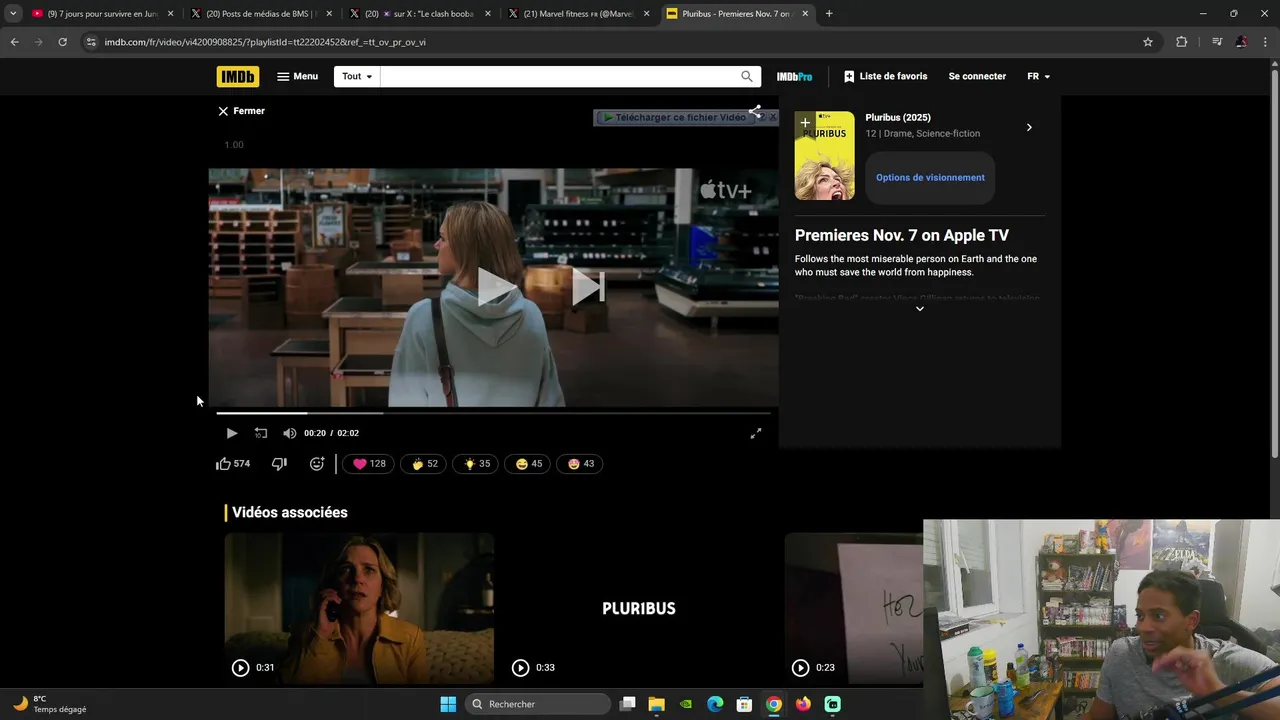Open File Explorer from taskbar

coord(656,704)
